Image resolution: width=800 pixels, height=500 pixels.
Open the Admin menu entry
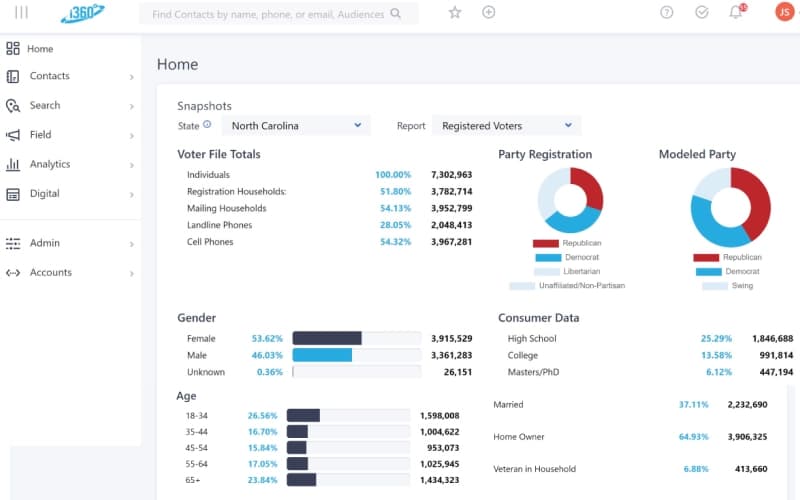tap(70, 243)
